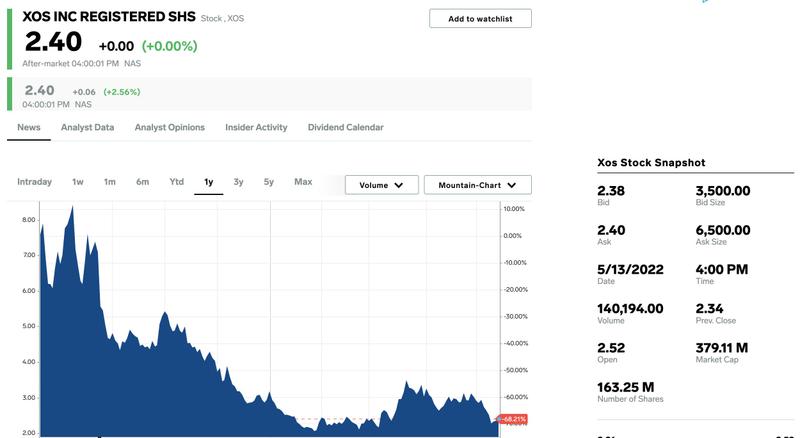Image resolution: width=800 pixels, height=438 pixels.
Task: Select the 5y chart range
Action: [269, 182]
